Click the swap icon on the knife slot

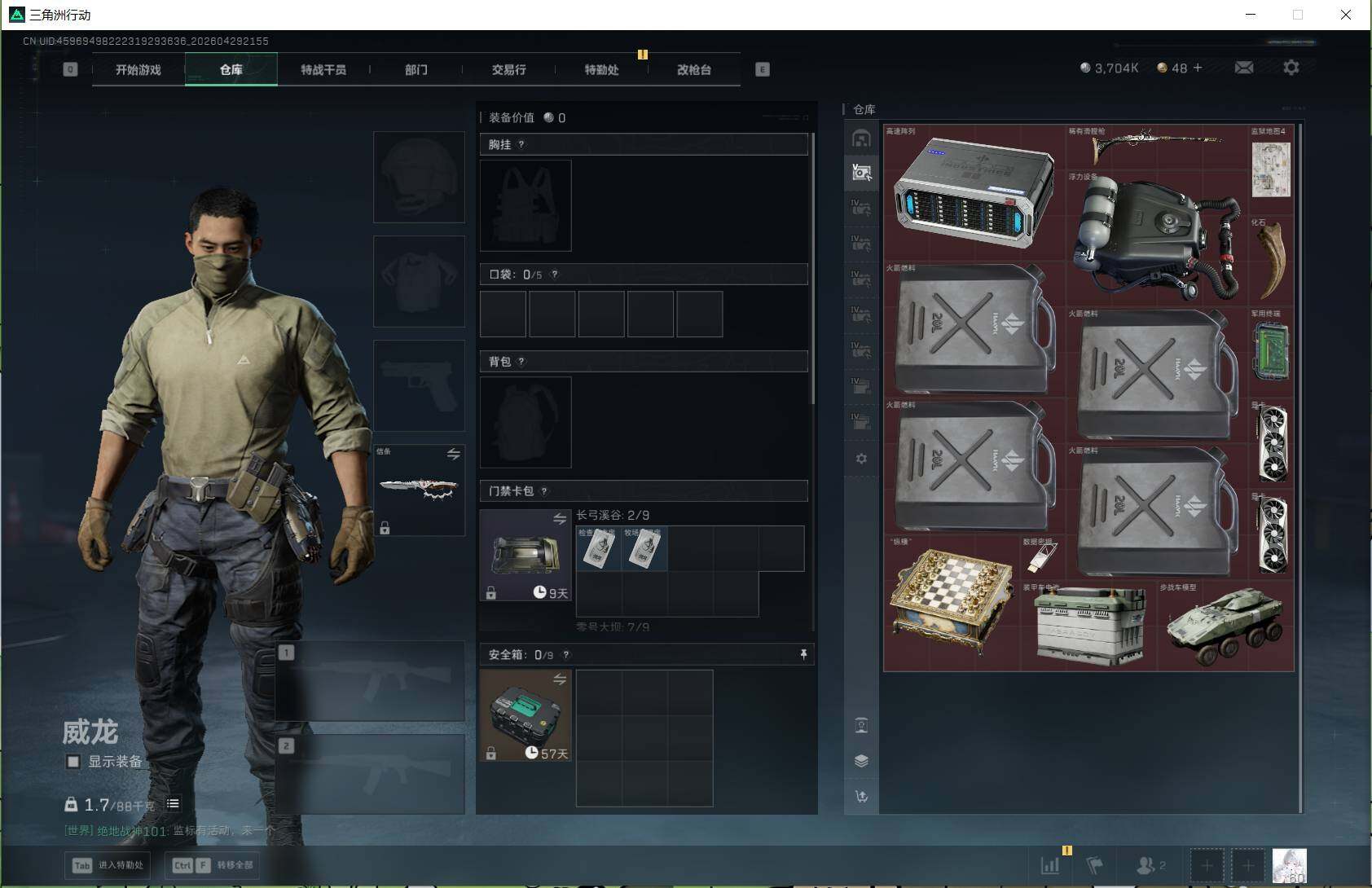[453, 454]
